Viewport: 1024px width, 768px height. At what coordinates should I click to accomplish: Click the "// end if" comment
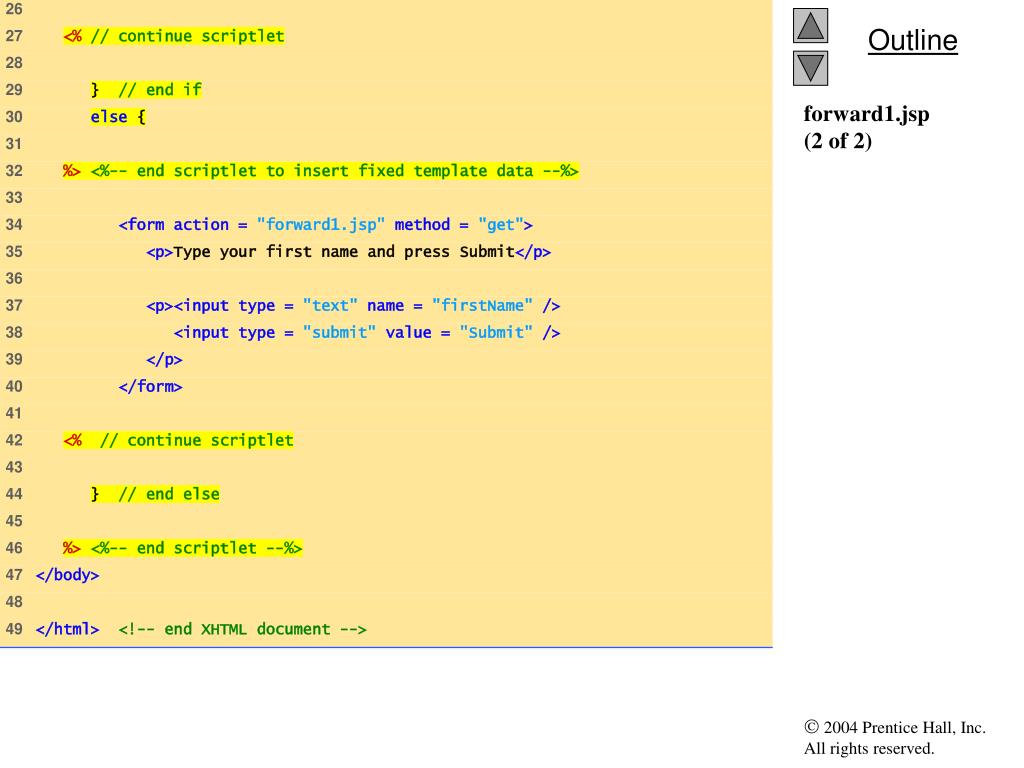coord(160,89)
